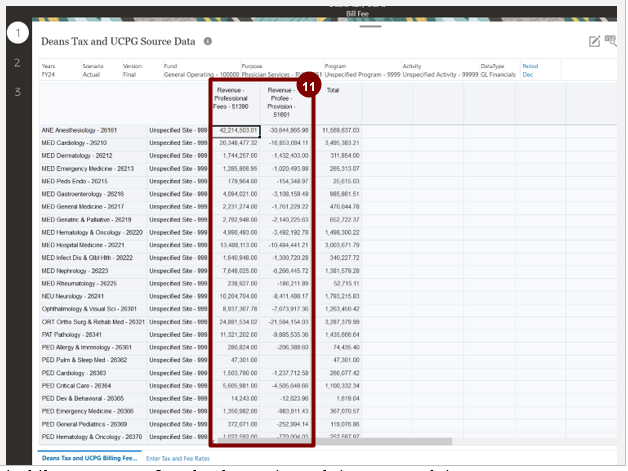Select row PED Emergency Medicine - 26366
The height and width of the screenshot is (471, 628).
87,411
